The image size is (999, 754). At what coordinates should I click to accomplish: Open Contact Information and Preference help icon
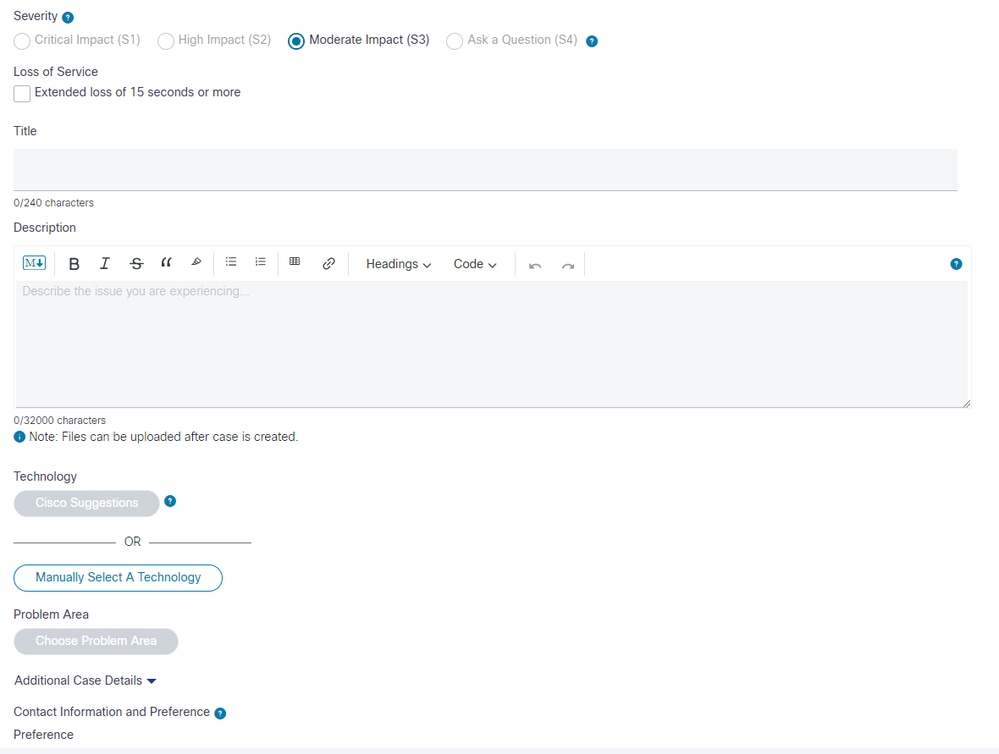click(220, 713)
